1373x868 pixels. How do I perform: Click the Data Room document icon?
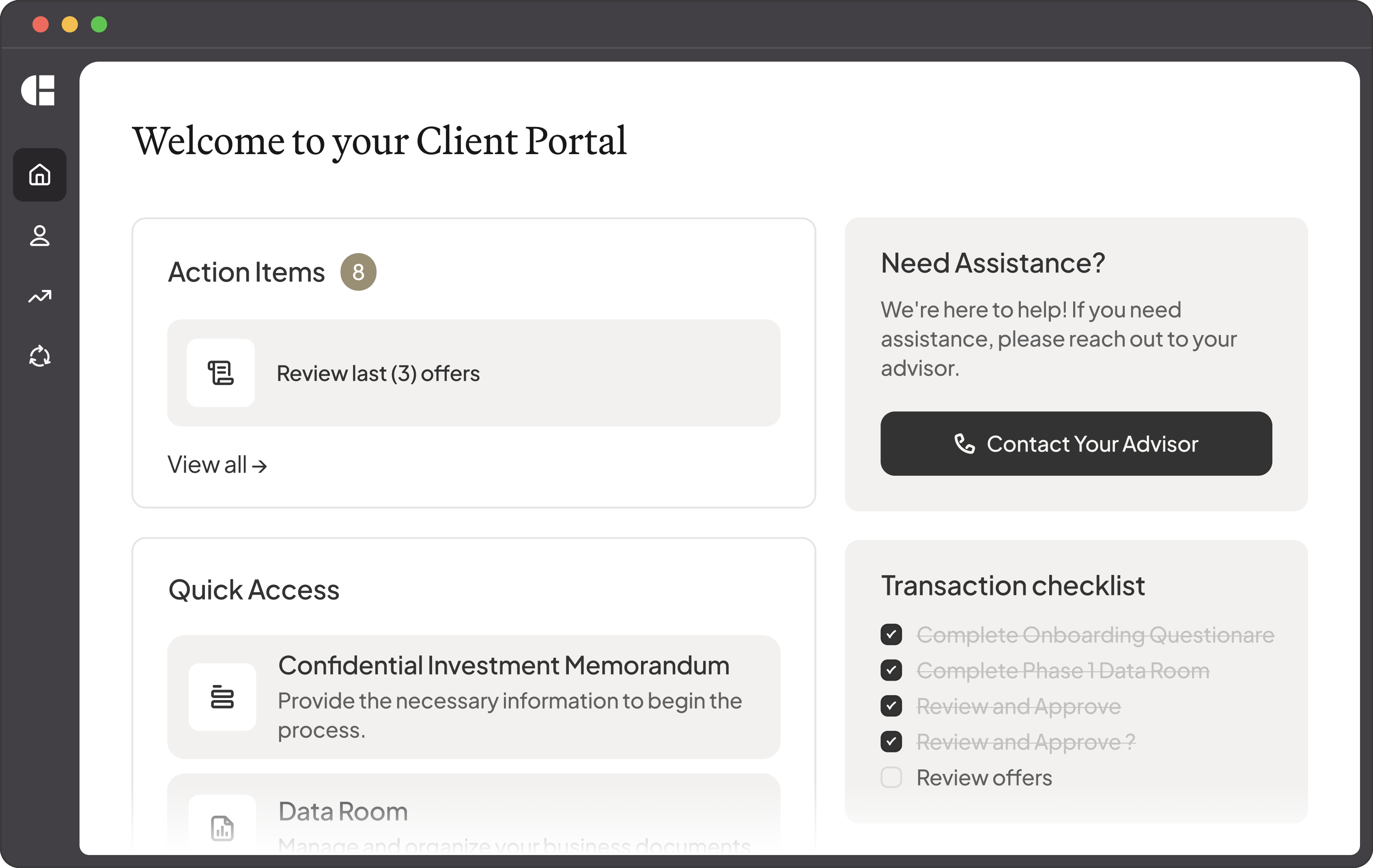pos(222,827)
